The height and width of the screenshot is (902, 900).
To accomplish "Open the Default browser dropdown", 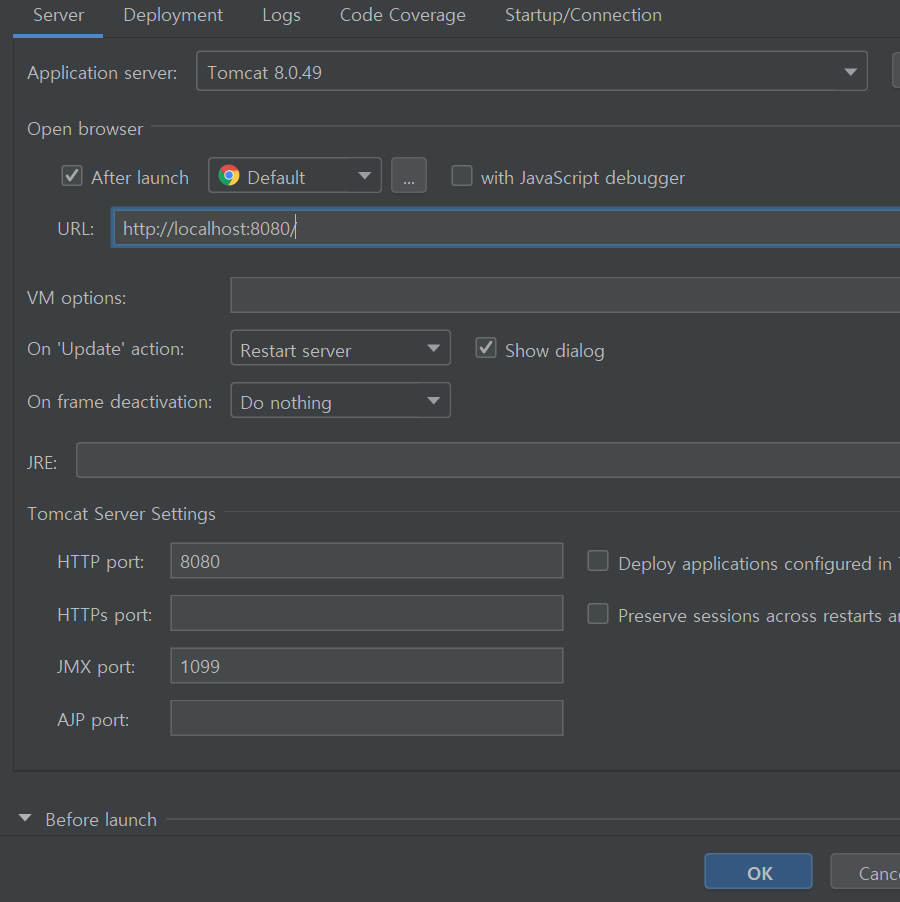I will tap(294, 175).
